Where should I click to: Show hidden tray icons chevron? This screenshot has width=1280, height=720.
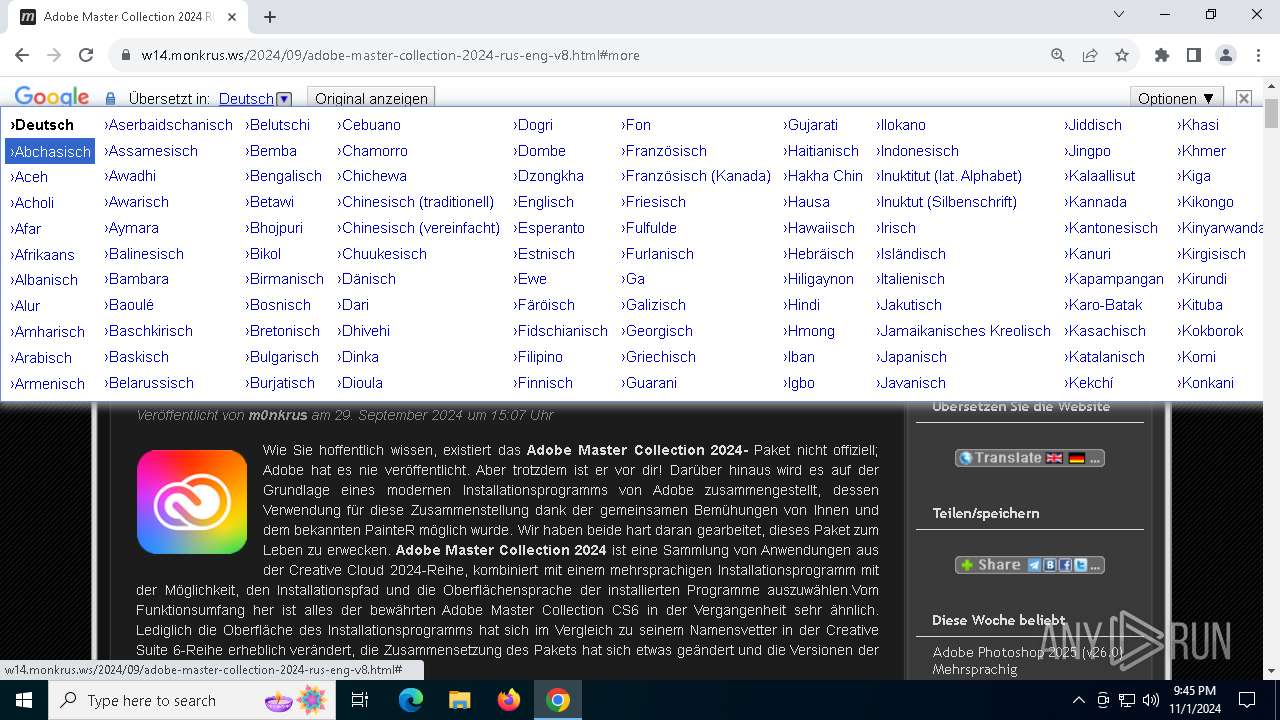pyautogui.click(x=1078, y=700)
